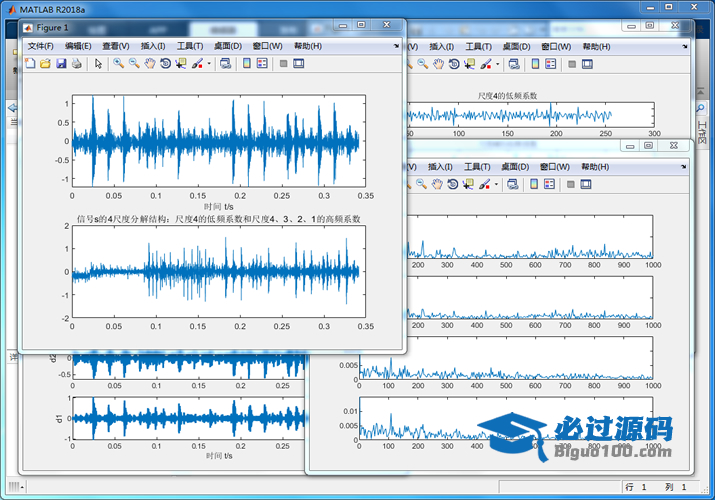This screenshot has width=715, height=500.
Task: Rotate 3D tool in upper-right figure window
Action: pos(454,64)
